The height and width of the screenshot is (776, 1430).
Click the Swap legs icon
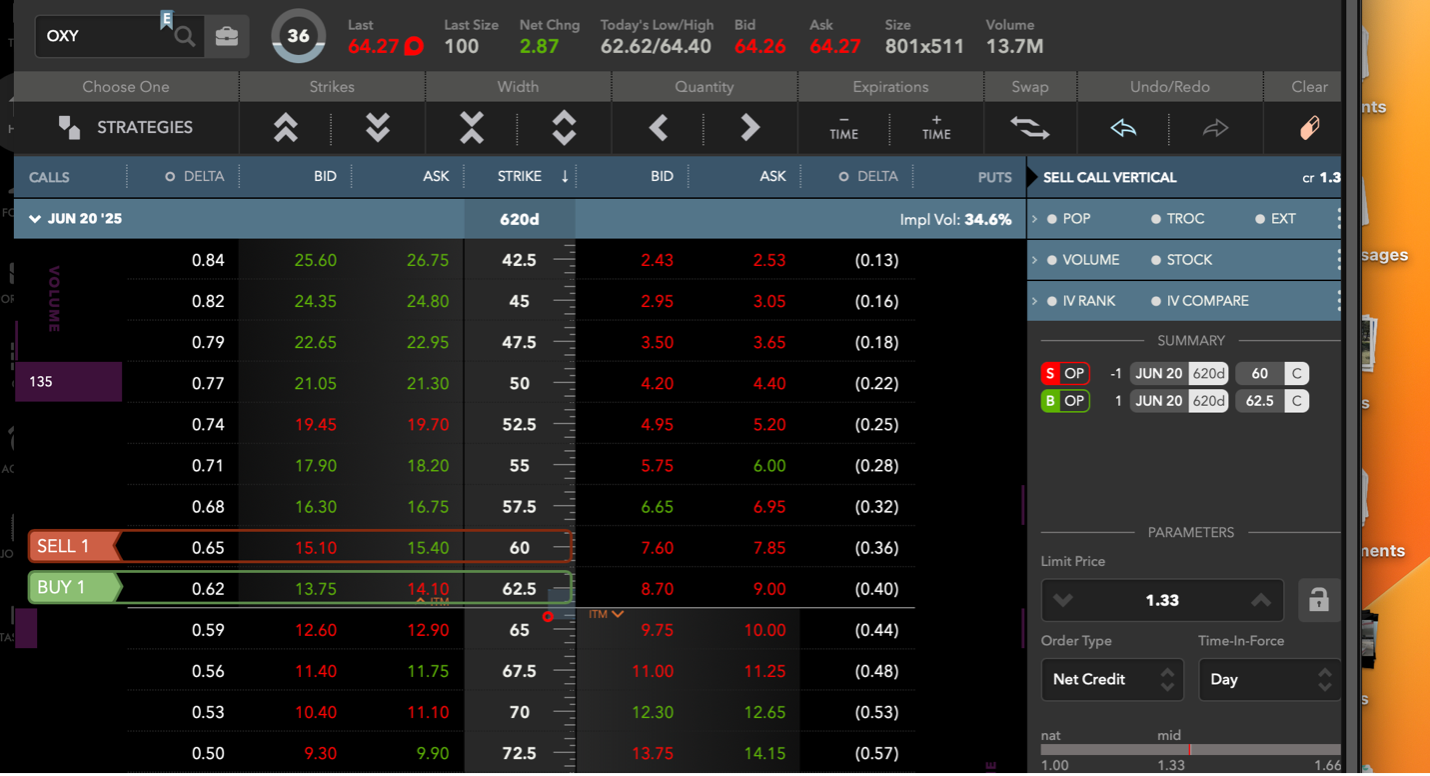pos(1030,128)
